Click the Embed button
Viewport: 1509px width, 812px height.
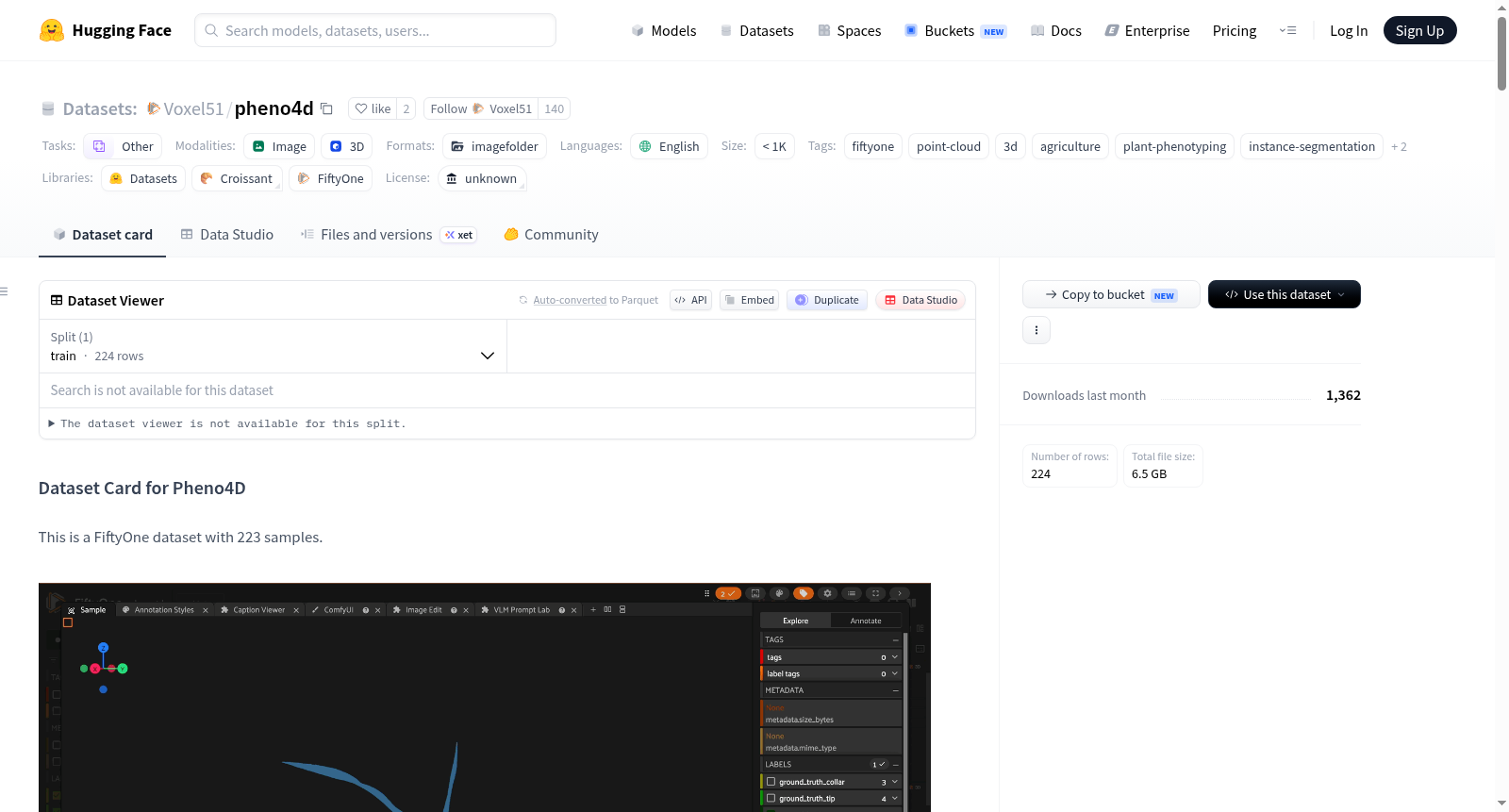click(749, 300)
